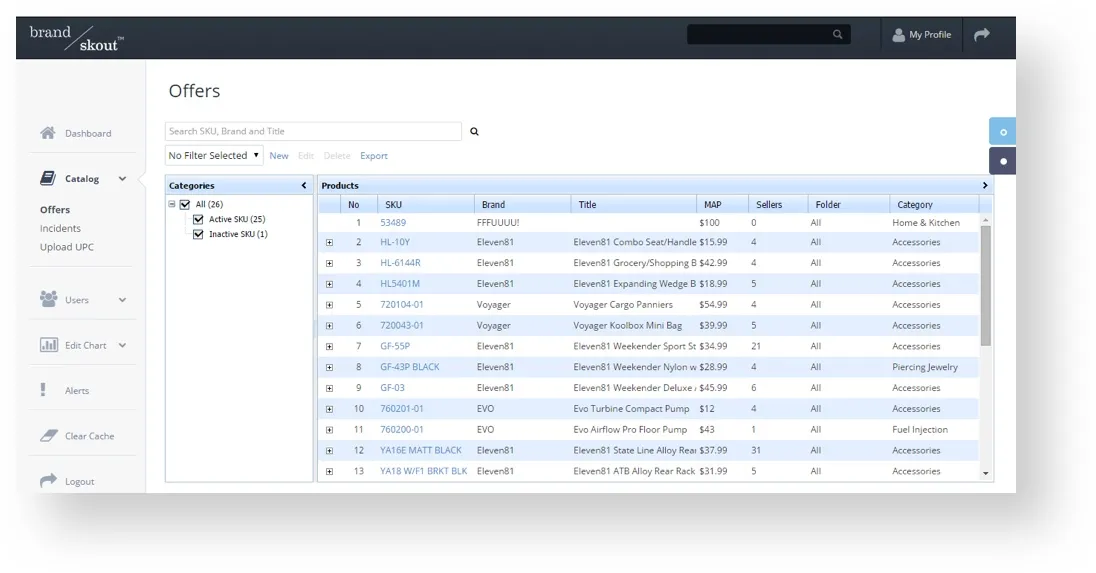Screen dimensions: 1096x573
Task: Click the brand skout logo
Action: [x=77, y=38]
